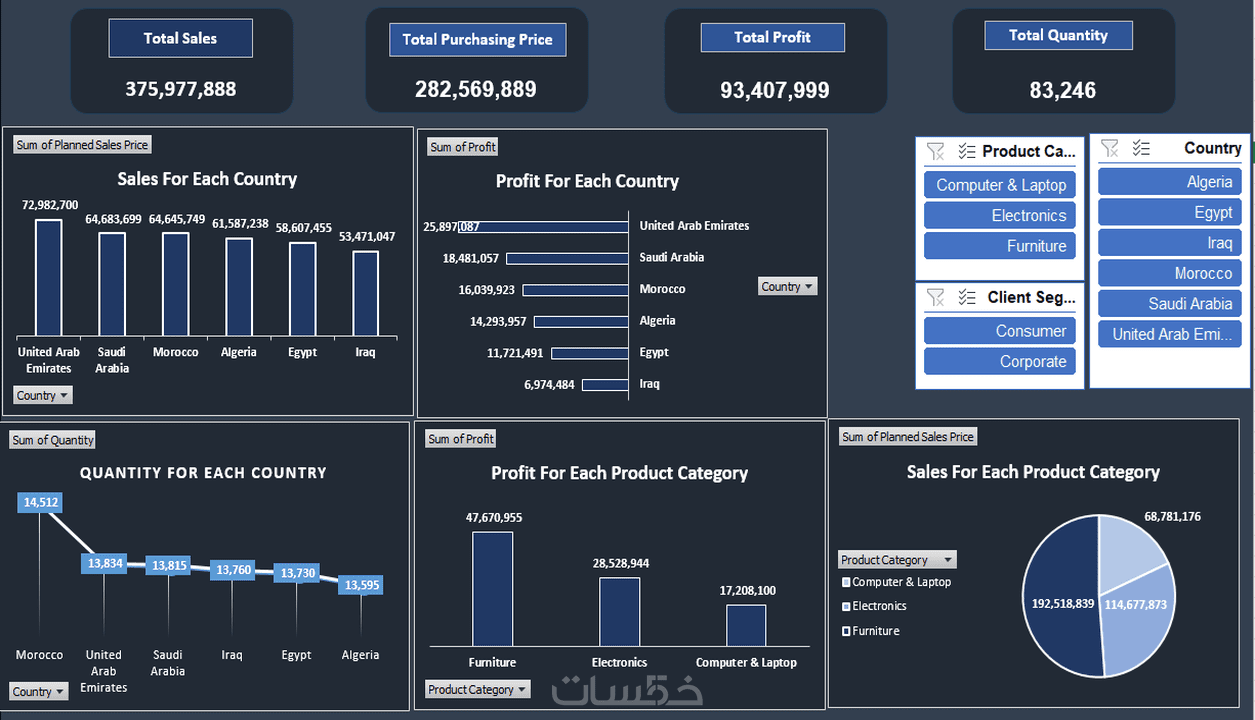Select the Total Profit label box
Screen dimensions: 1255x720
pos(772,37)
